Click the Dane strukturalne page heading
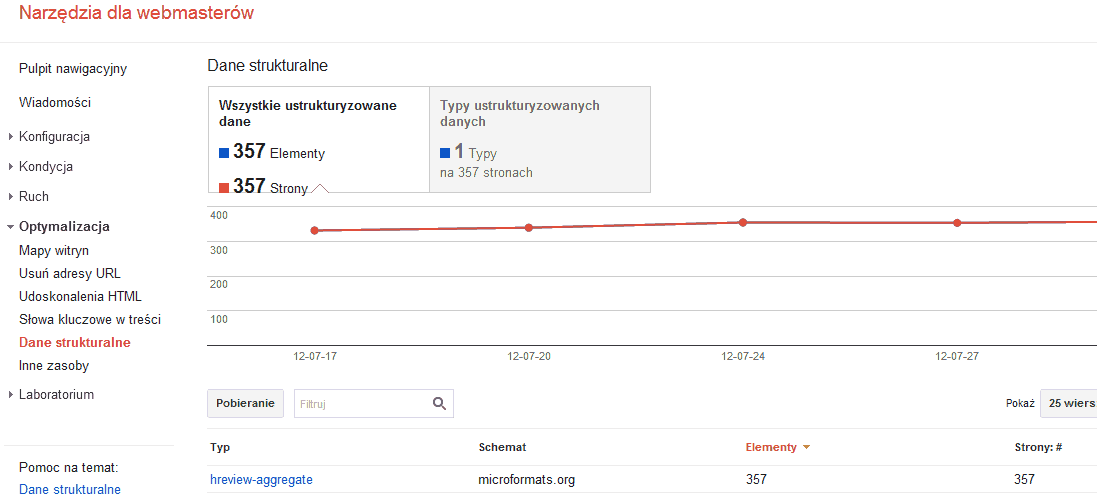 pyautogui.click(x=268, y=66)
